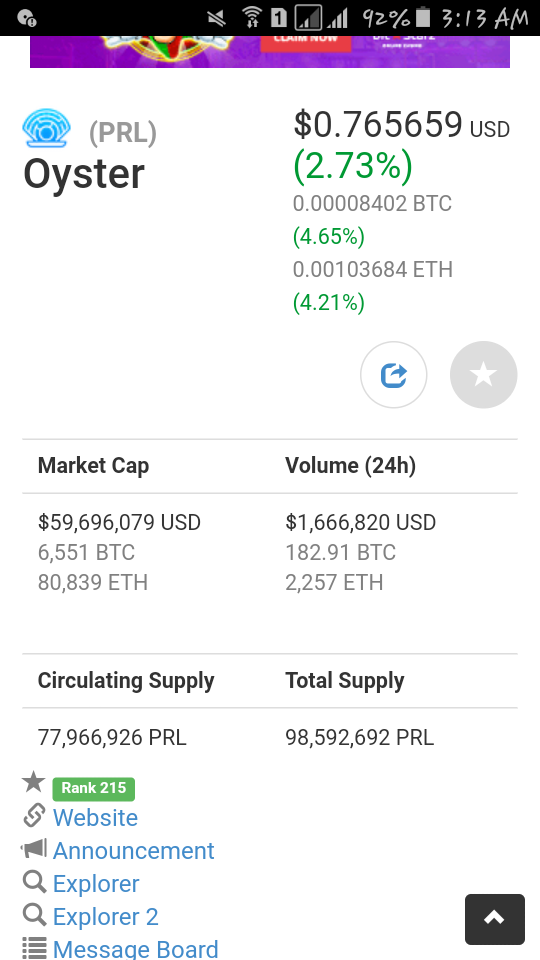
Task: Click the chain link icon beside Website
Action: pyautogui.click(x=34, y=815)
